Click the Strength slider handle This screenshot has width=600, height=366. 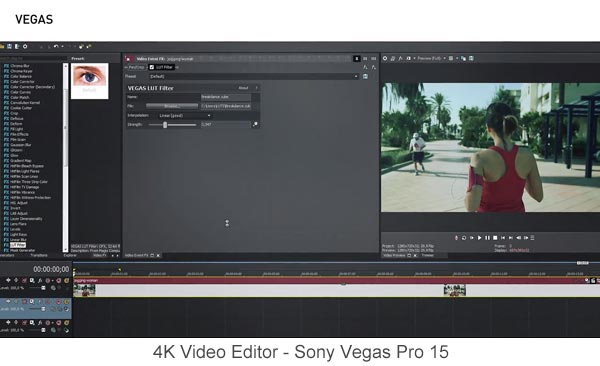pyautogui.click(x=165, y=125)
